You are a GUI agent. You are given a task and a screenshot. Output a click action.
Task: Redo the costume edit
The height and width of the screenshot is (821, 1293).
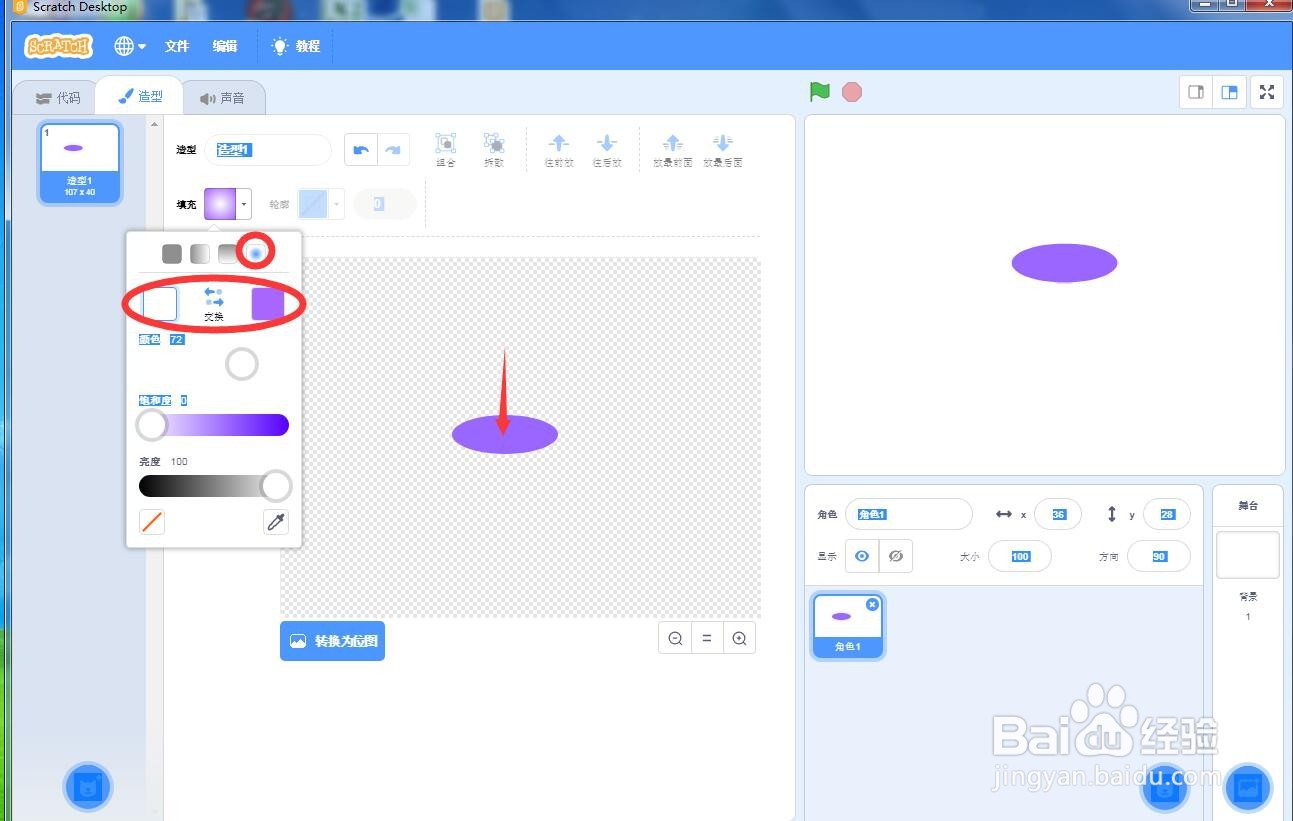pyautogui.click(x=393, y=150)
